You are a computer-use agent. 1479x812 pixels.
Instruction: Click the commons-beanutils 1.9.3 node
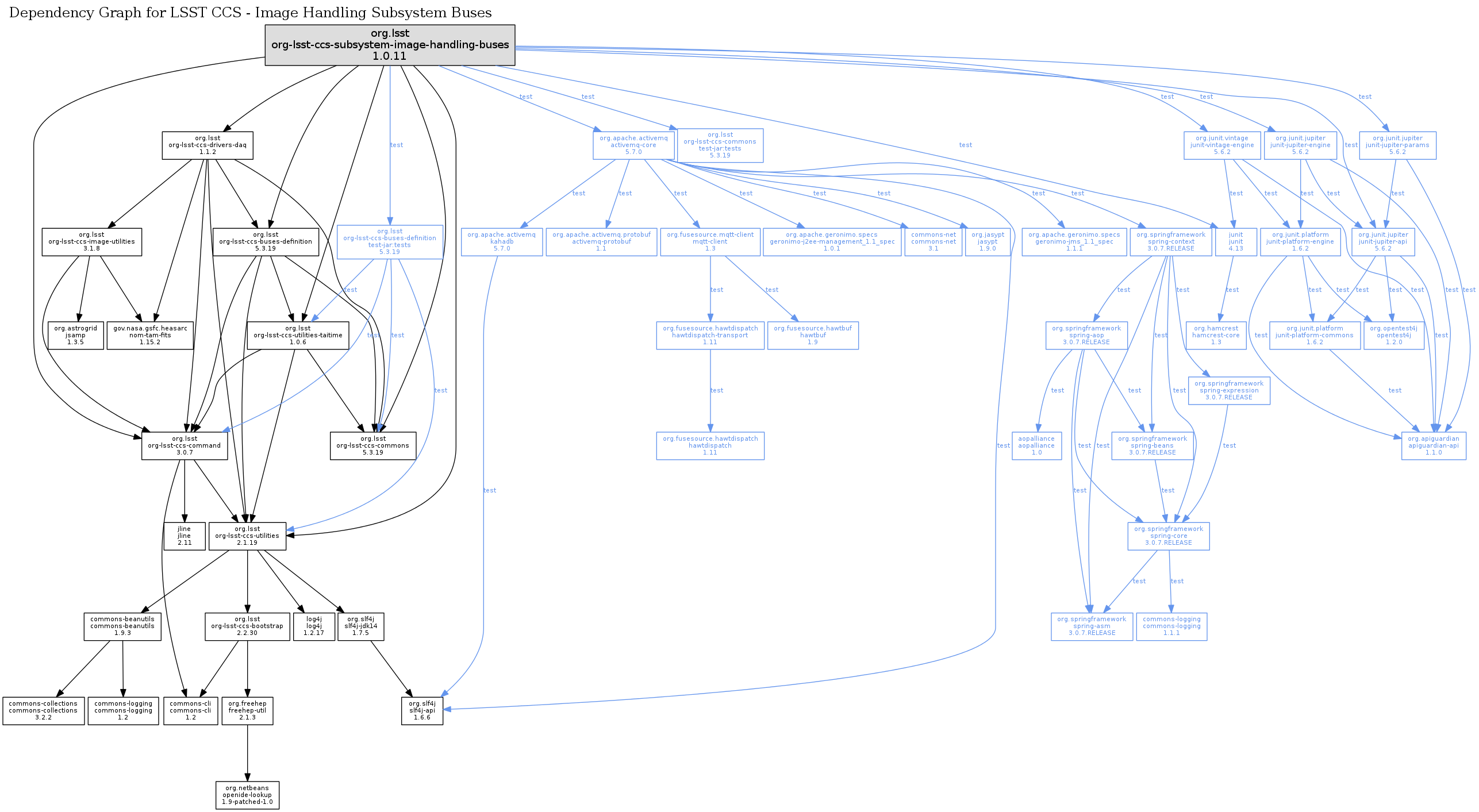(122, 626)
